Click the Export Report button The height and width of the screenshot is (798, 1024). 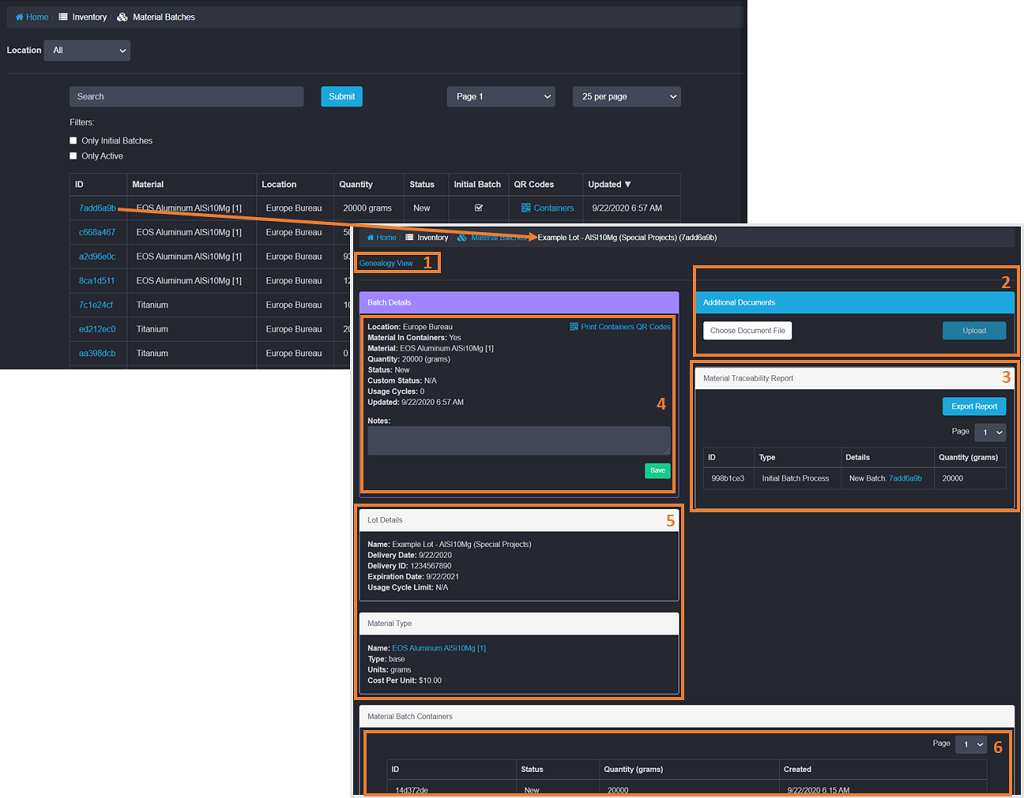tap(974, 406)
